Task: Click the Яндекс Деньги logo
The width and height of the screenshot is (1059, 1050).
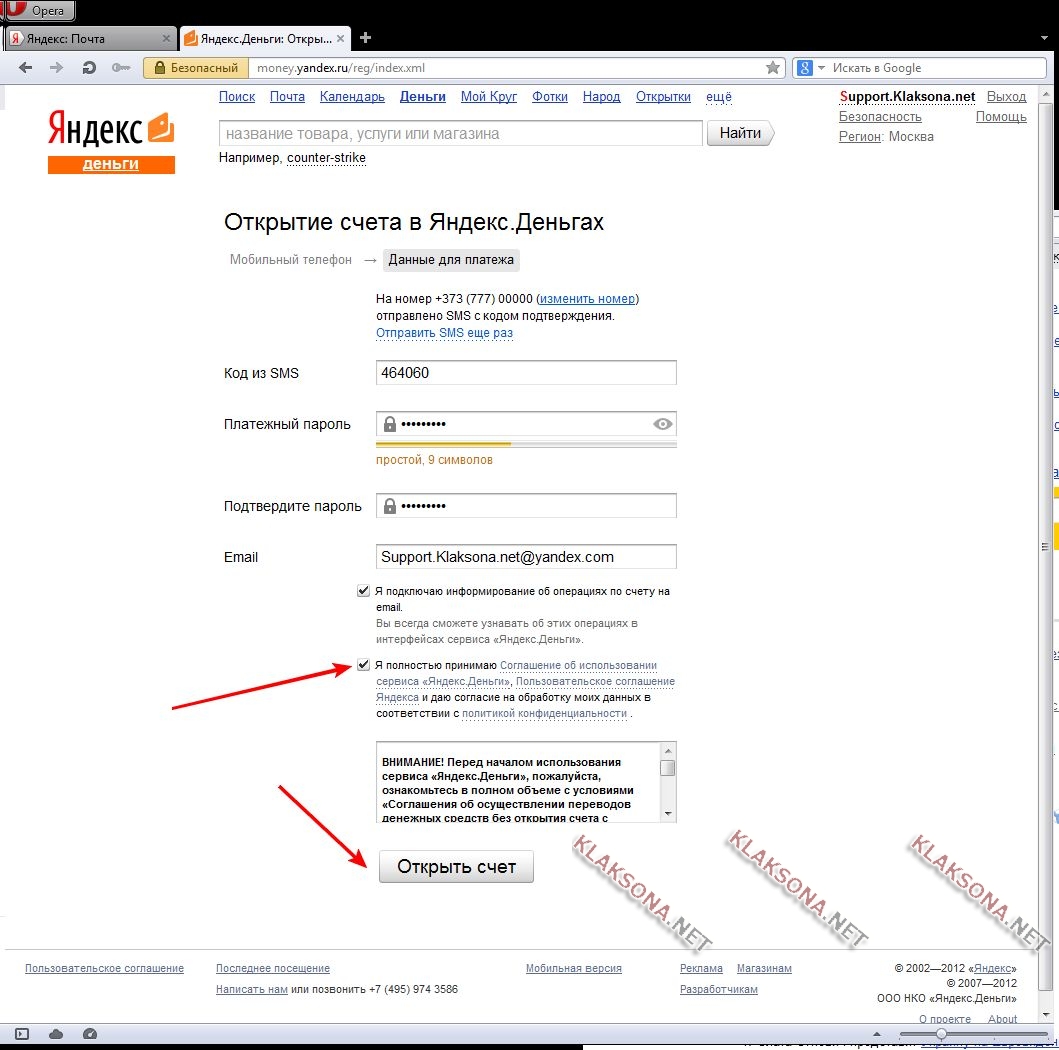Action: 111,142
